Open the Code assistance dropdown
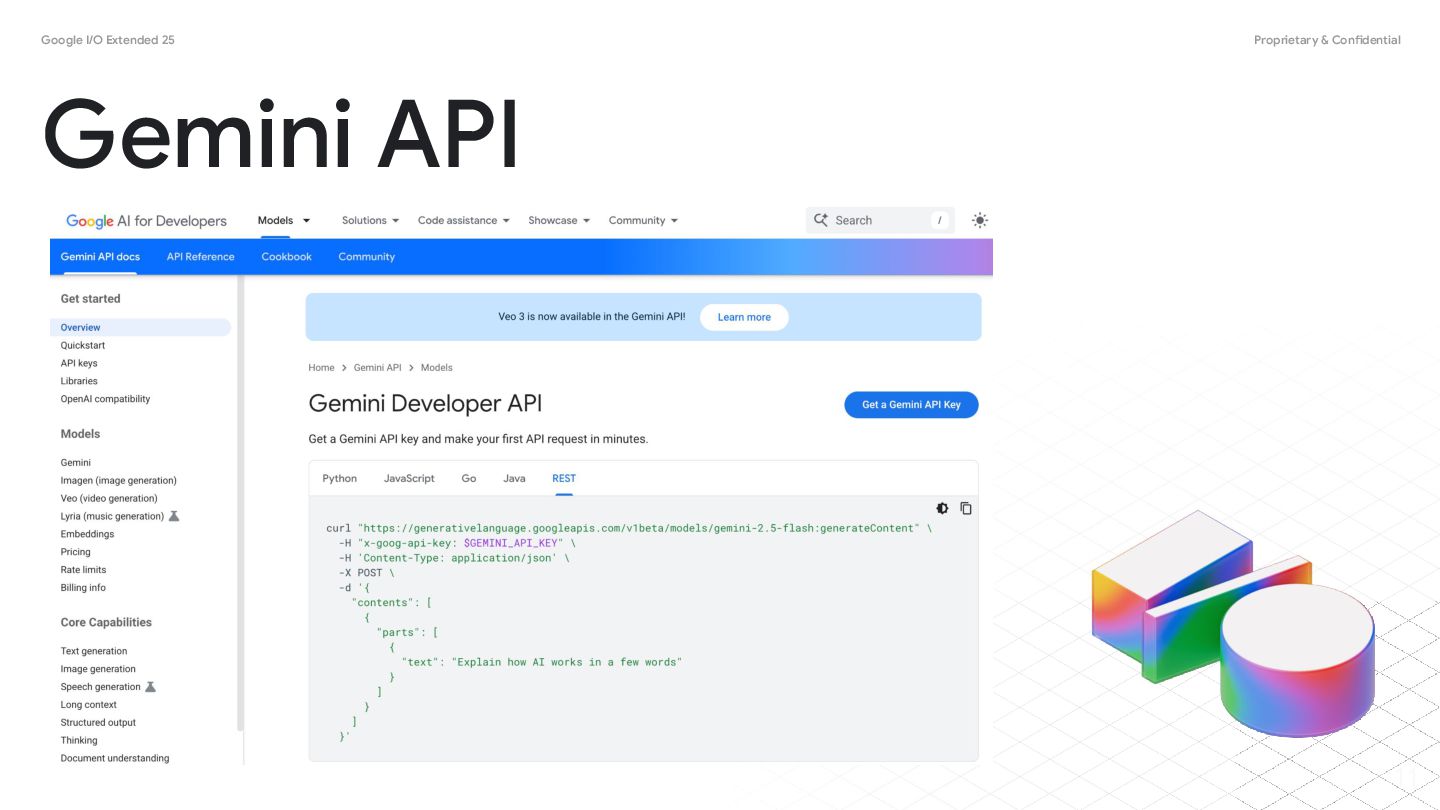This screenshot has width=1440, height=810. pyautogui.click(x=464, y=220)
